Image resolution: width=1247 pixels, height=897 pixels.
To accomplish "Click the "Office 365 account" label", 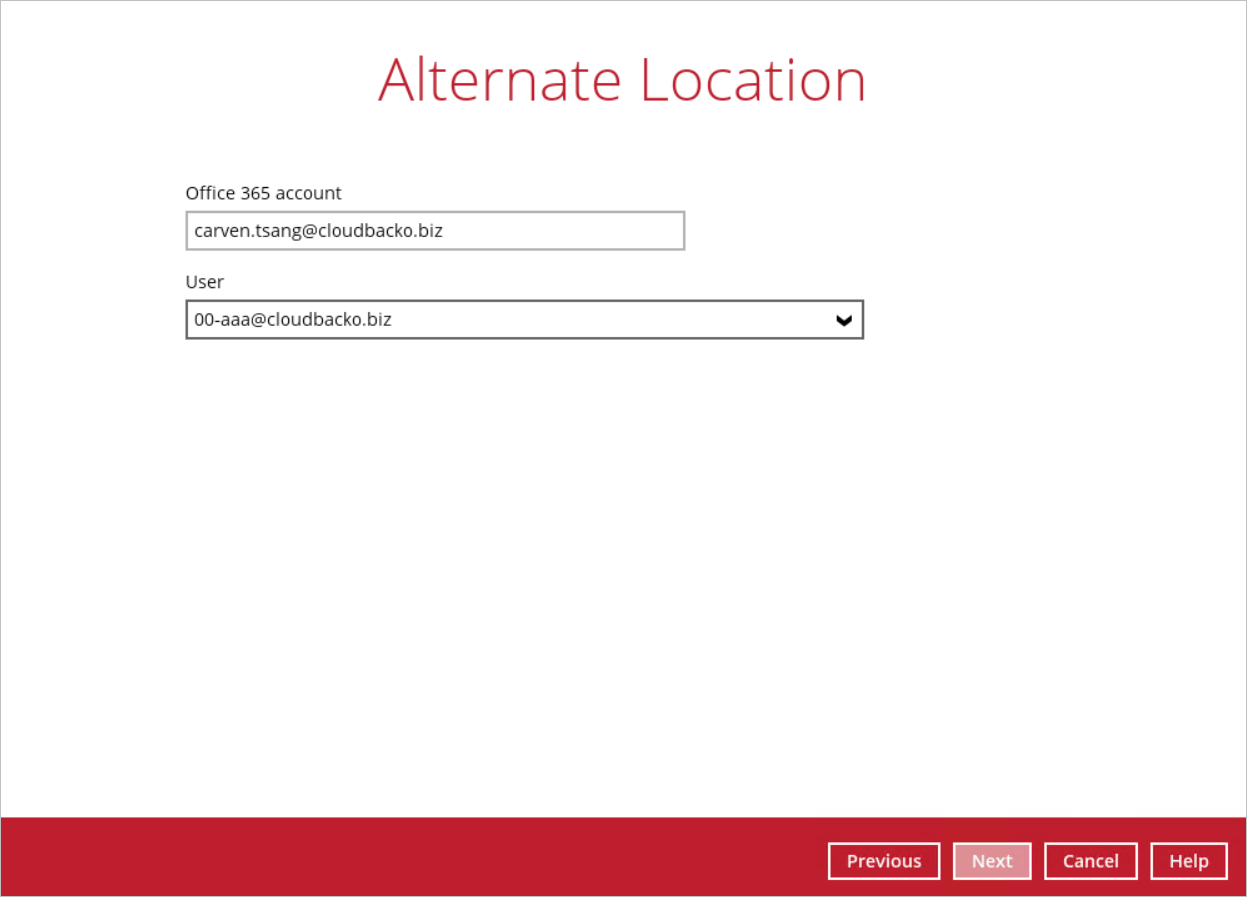I will click(x=263, y=193).
